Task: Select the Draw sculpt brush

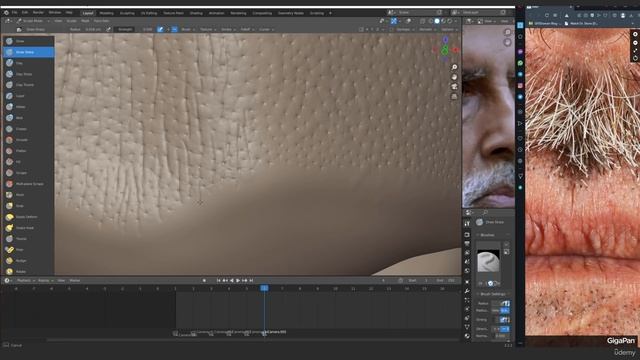Action: 28,41
